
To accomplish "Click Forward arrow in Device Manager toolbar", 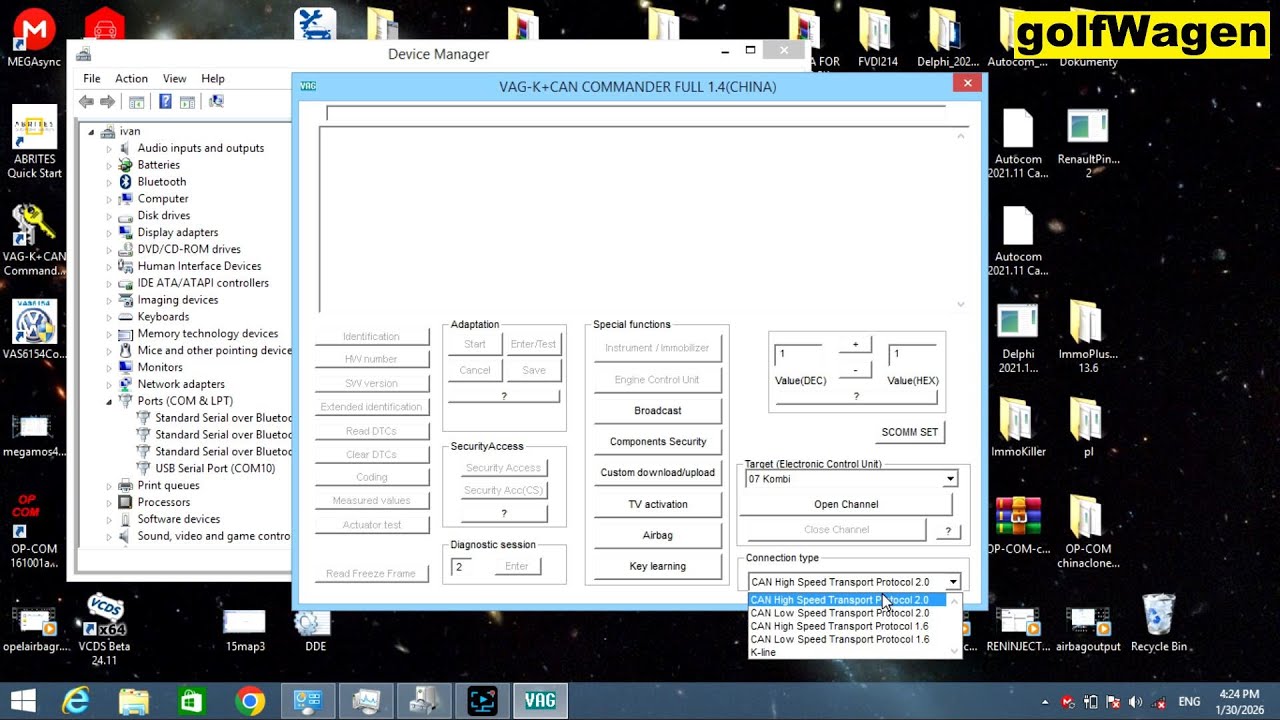I will 107,102.
